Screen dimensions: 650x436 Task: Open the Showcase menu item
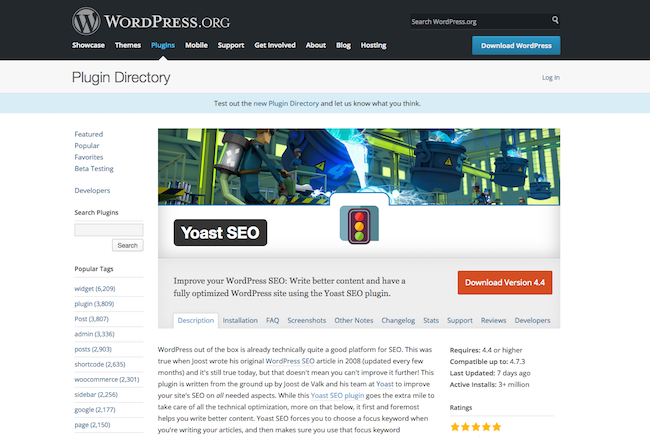click(88, 45)
